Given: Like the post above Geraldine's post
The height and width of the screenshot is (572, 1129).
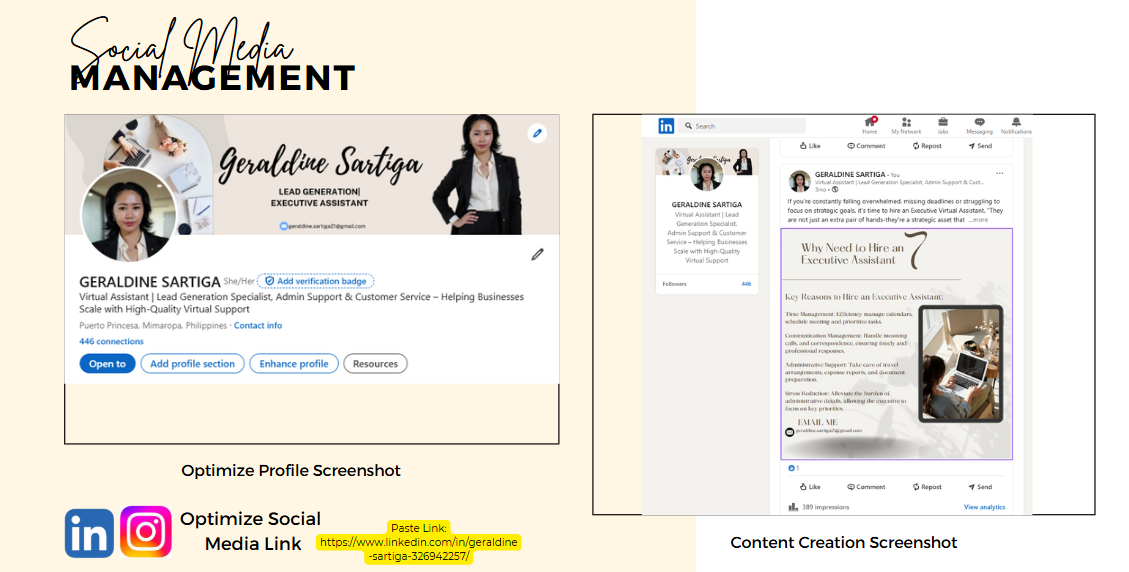Looking at the screenshot, I should coord(810,146).
